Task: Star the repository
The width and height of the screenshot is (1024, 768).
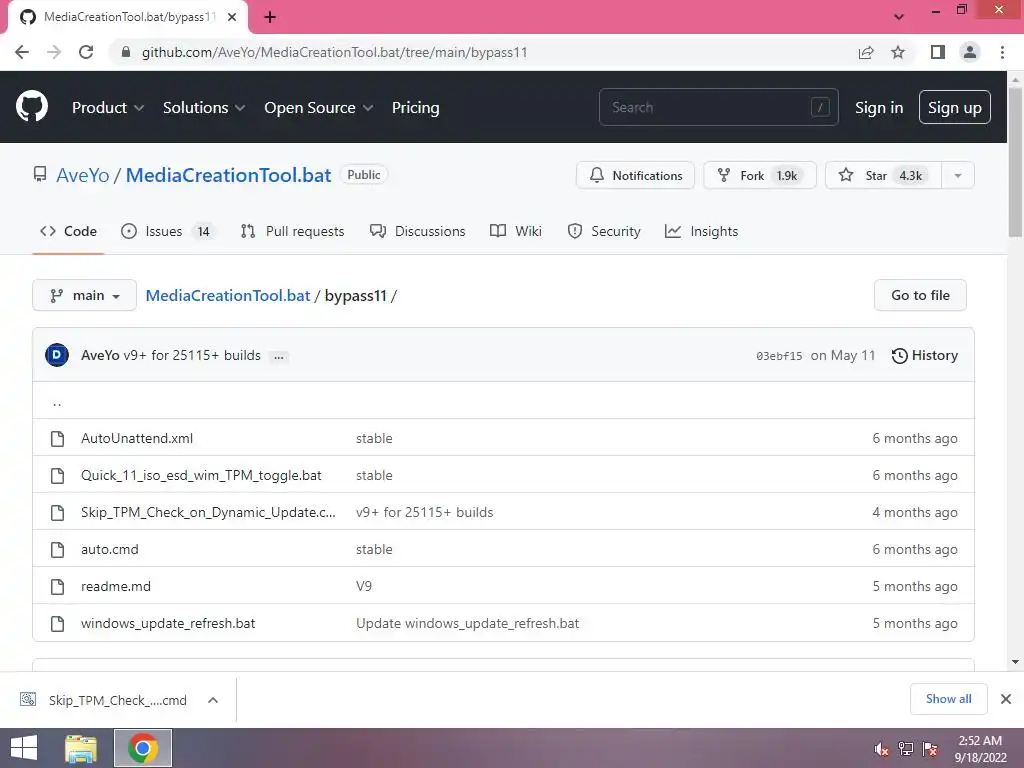Action: click(x=884, y=175)
